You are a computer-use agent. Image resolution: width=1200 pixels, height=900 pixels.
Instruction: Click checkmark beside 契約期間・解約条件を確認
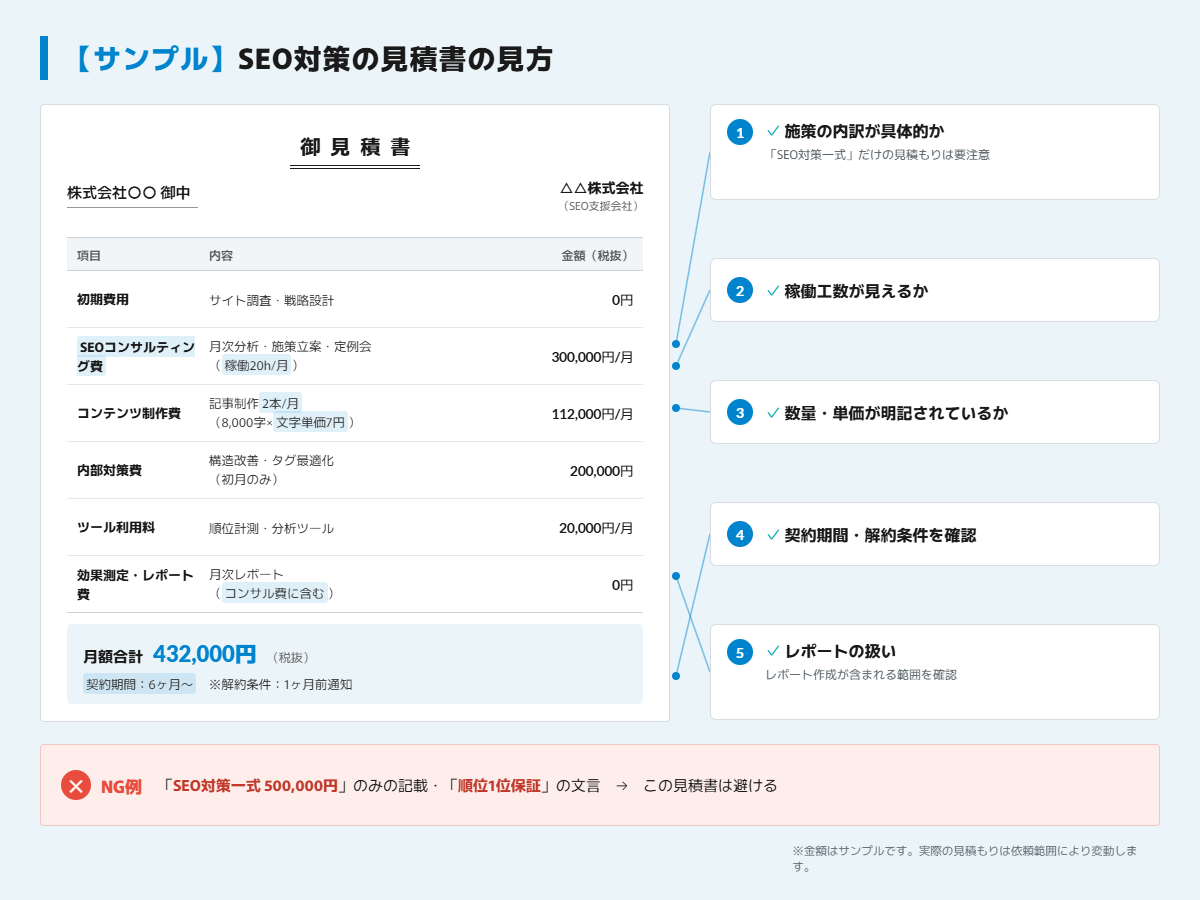click(x=773, y=534)
